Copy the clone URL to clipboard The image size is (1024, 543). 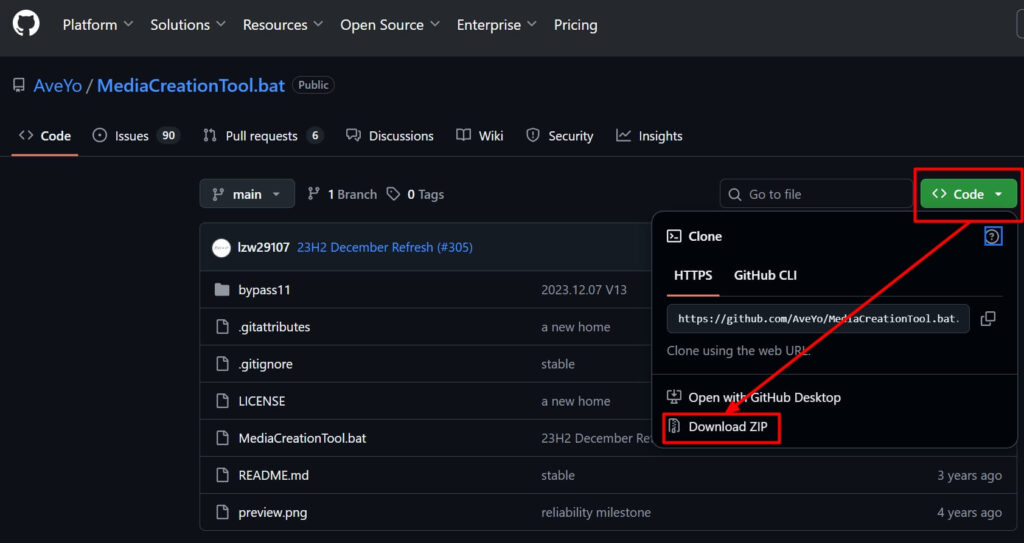[x=988, y=319]
